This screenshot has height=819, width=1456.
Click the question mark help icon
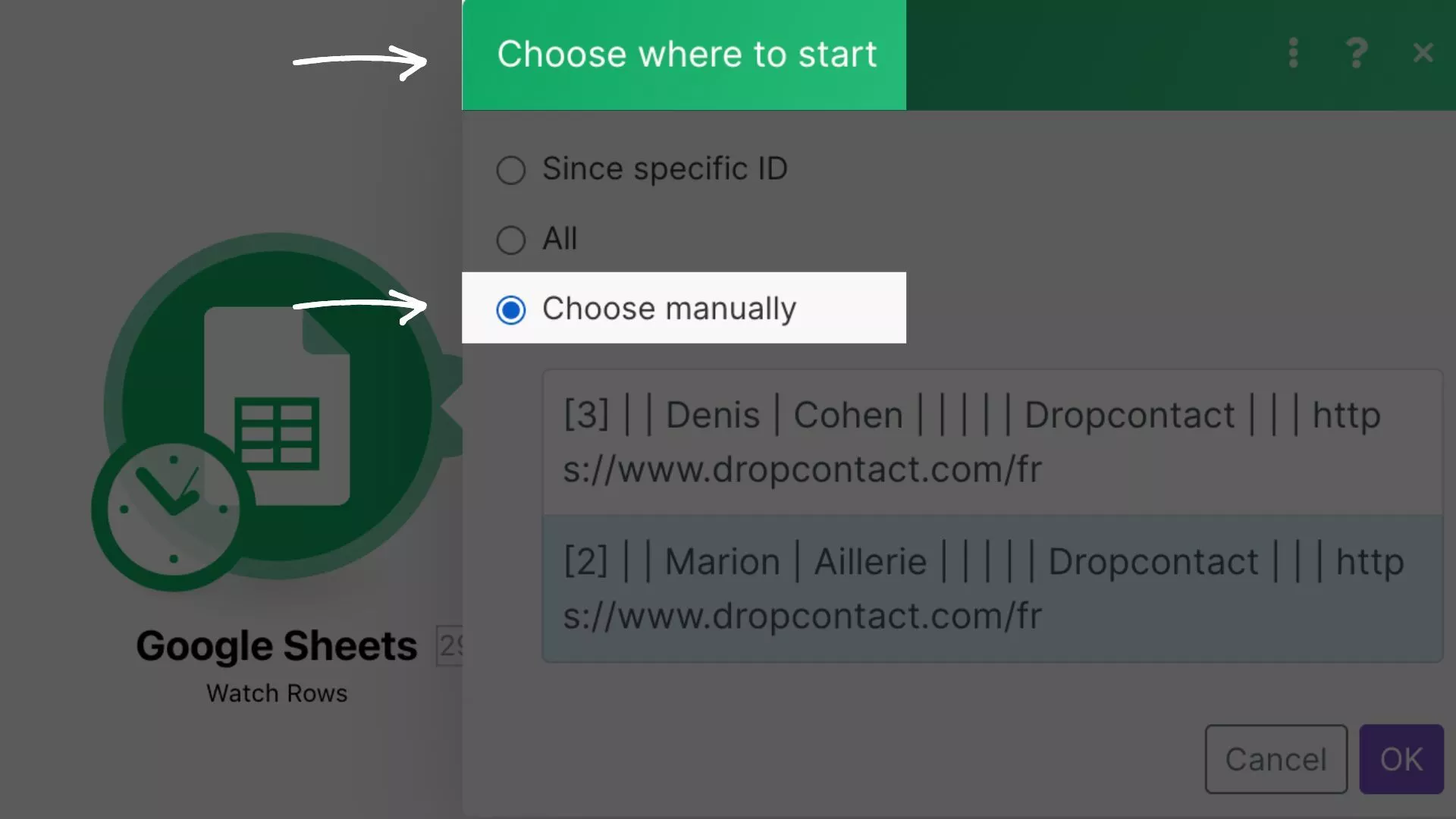[x=1357, y=52]
